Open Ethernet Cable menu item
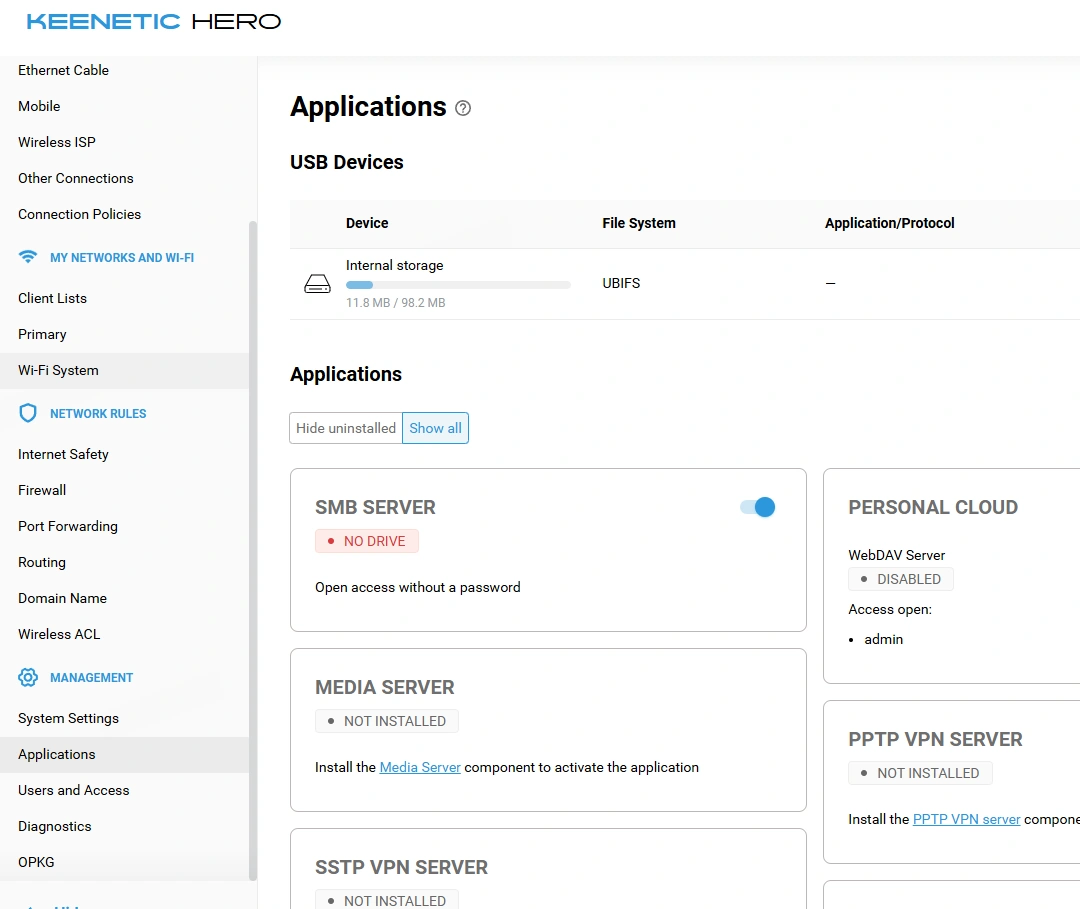 [x=63, y=70]
